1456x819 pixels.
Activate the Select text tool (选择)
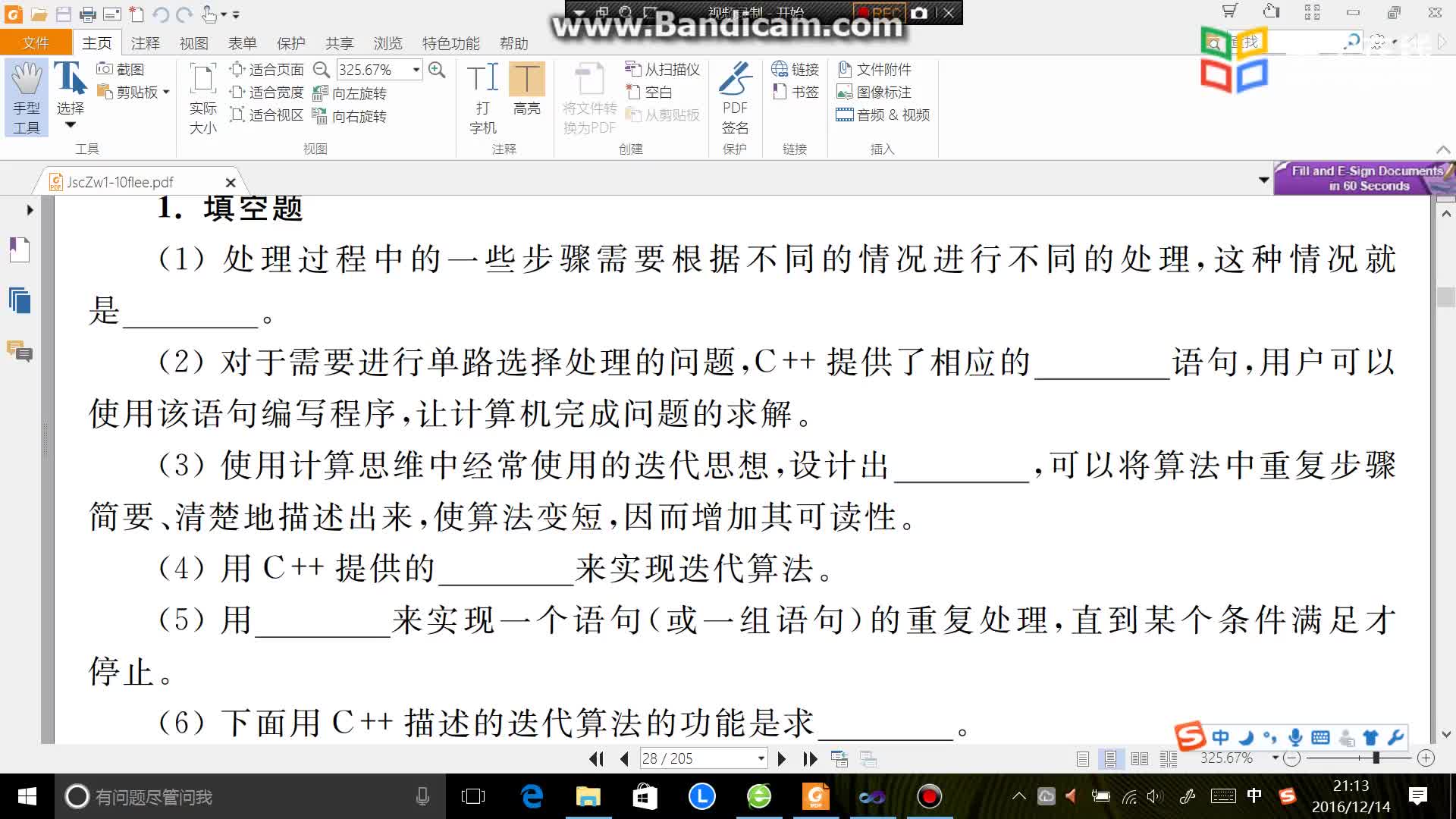pos(70,89)
